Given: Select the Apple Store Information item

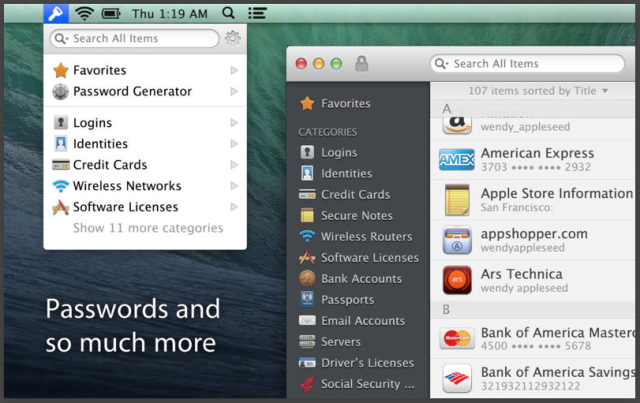Looking at the screenshot, I should point(533,200).
